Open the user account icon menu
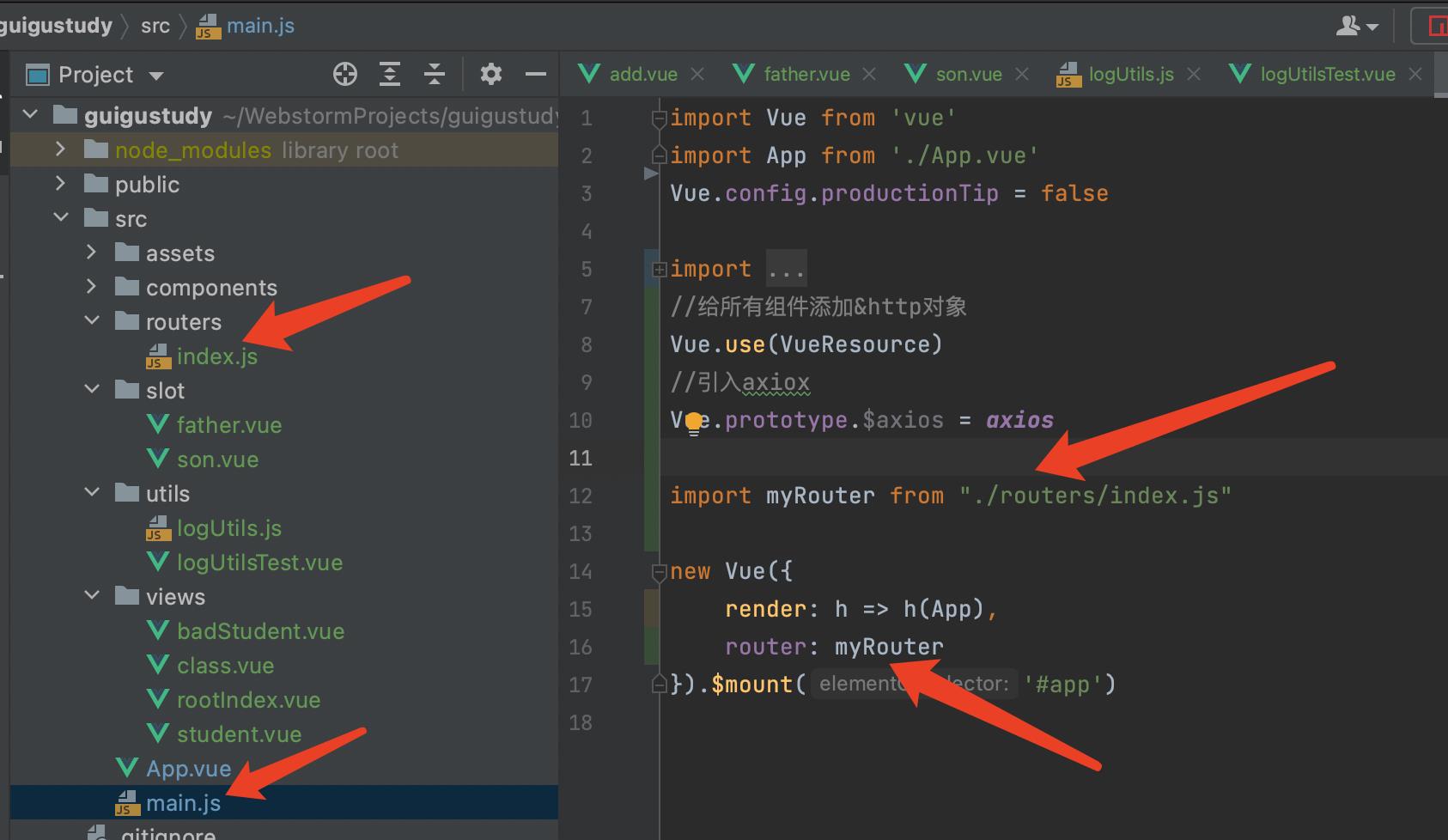1448x840 pixels. click(1357, 27)
